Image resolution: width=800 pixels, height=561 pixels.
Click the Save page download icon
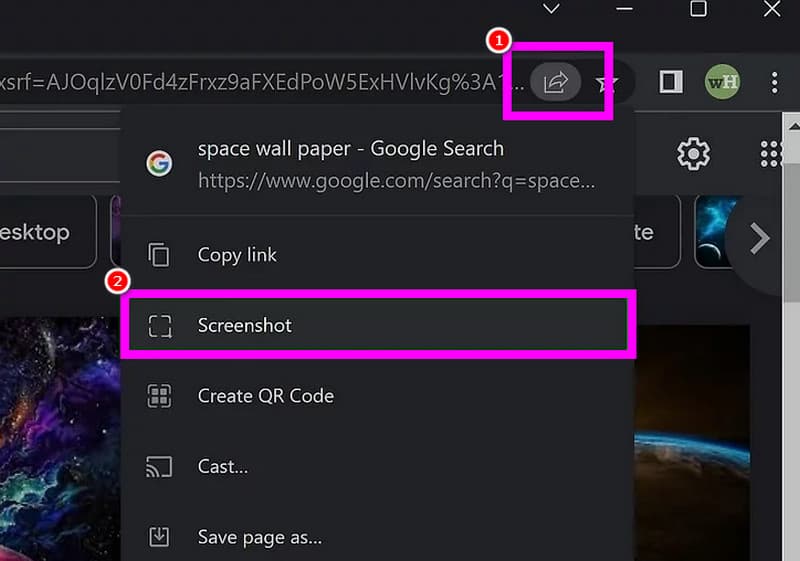coord(159,537)
